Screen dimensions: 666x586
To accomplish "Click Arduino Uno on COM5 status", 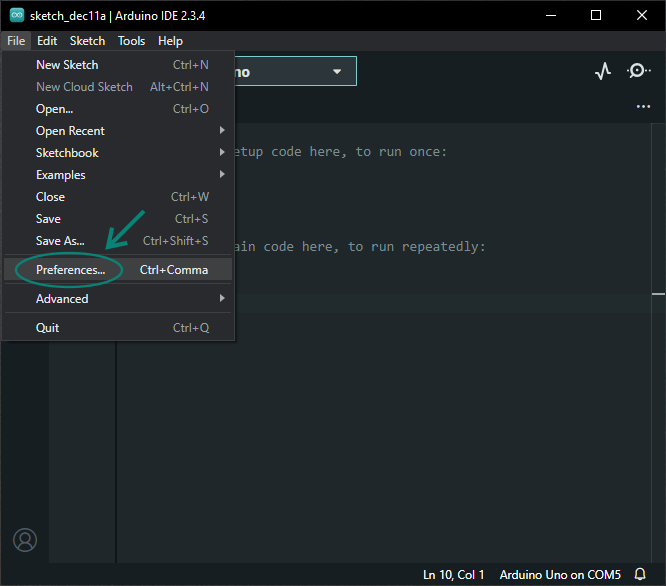I will point(560,575).
